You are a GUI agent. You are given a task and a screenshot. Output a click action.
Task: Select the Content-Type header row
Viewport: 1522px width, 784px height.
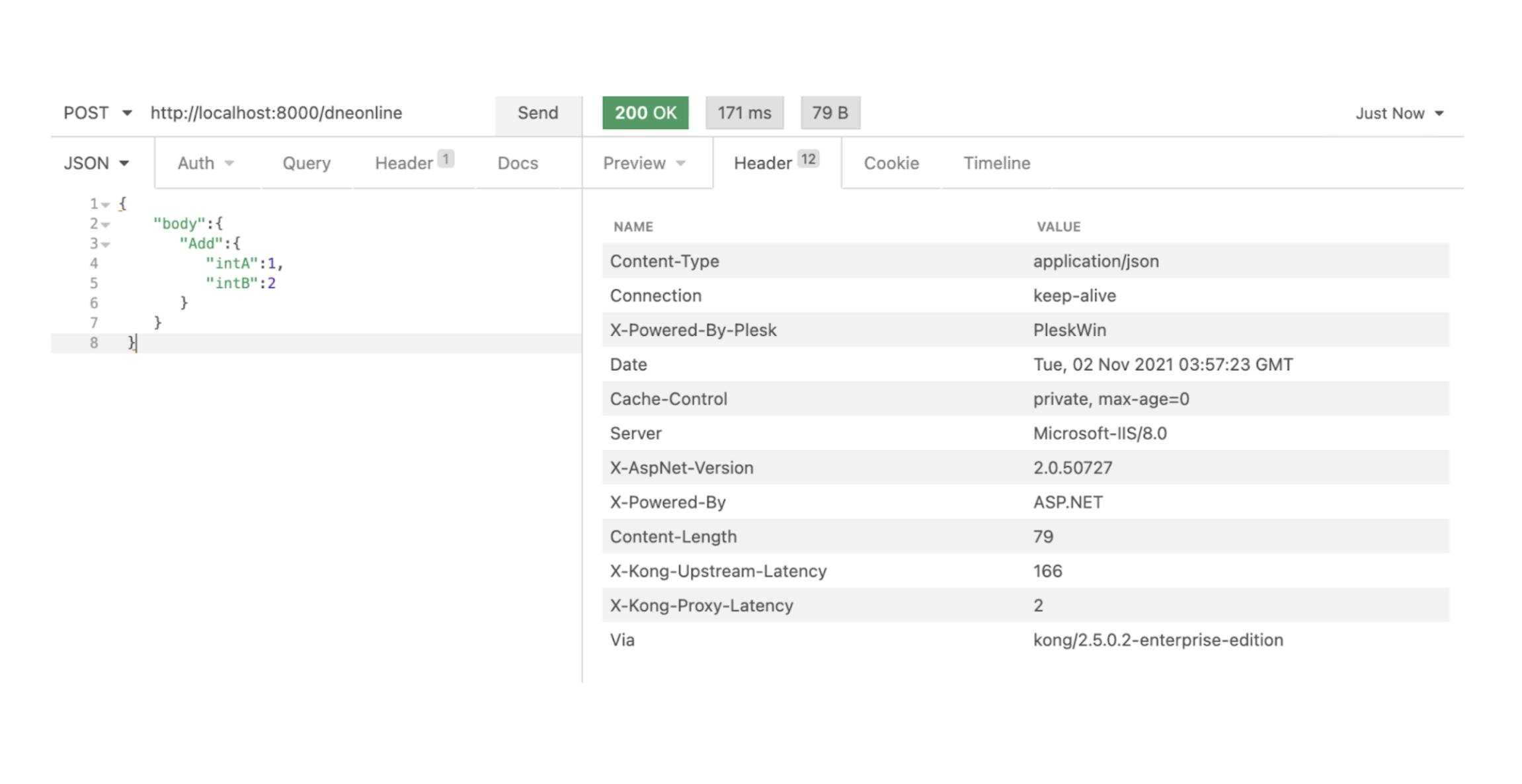[x=860, y=261]
